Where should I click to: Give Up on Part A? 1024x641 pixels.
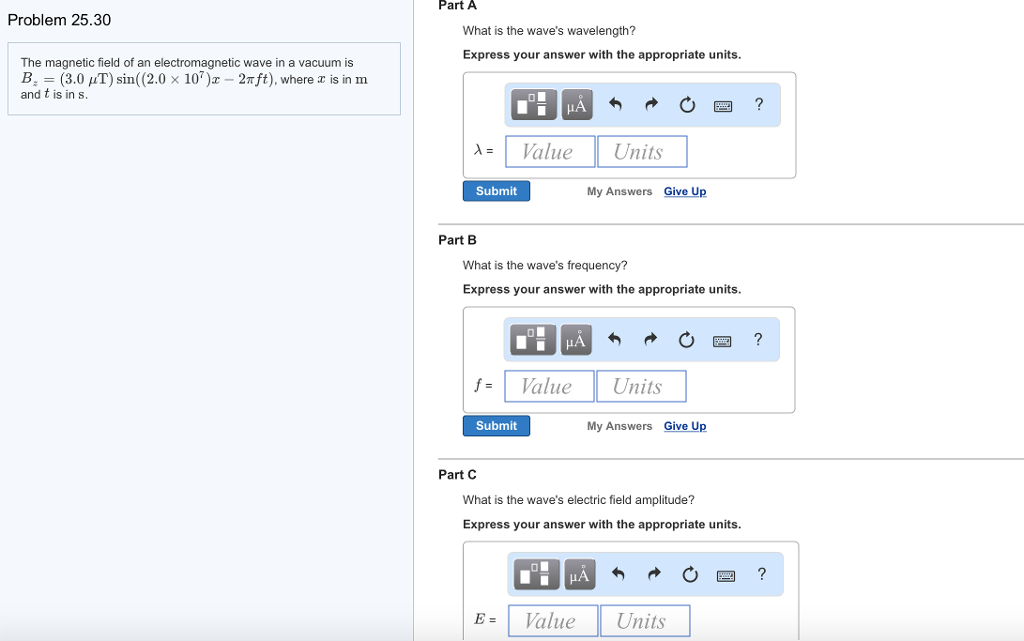click(685, 191)
